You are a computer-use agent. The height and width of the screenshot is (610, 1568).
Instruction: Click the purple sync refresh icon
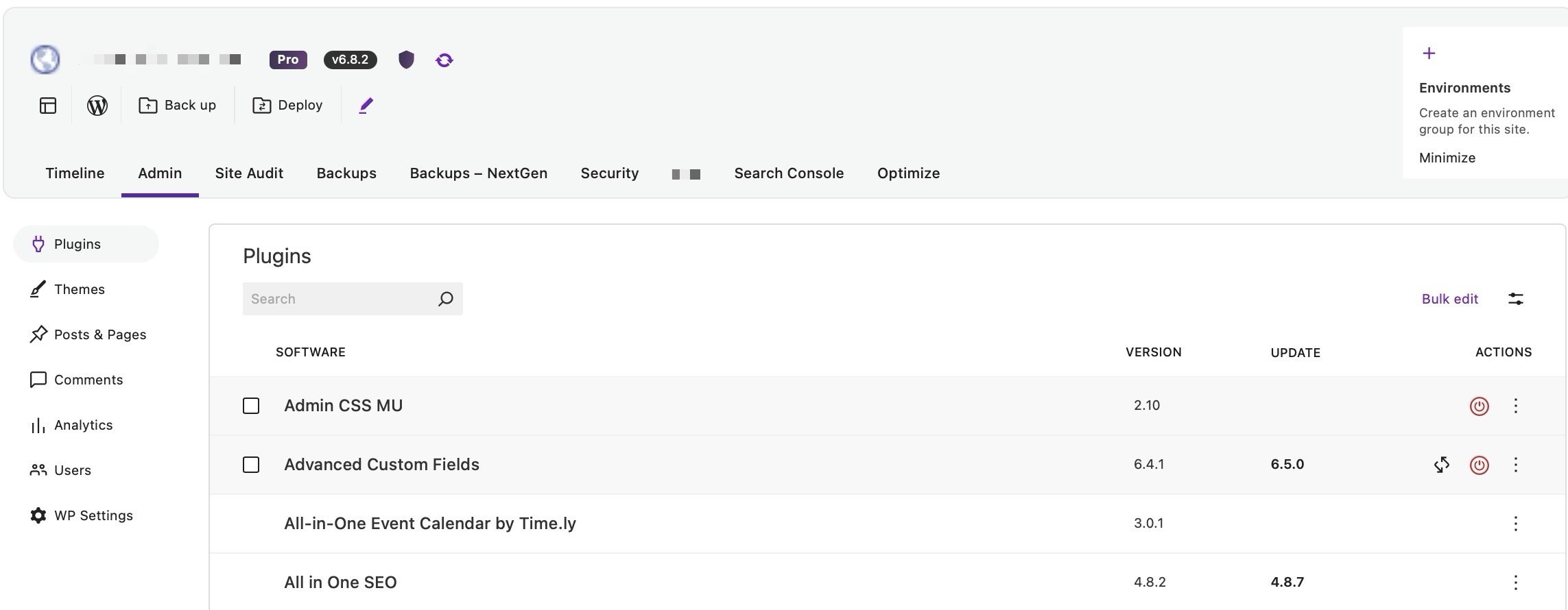444,60
